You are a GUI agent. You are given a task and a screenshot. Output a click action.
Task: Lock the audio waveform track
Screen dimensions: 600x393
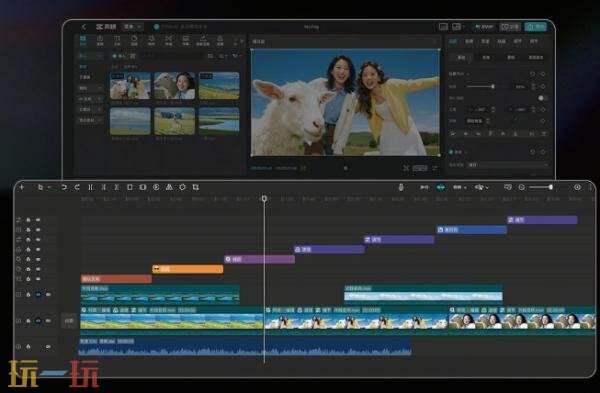[x=28, y=346]
